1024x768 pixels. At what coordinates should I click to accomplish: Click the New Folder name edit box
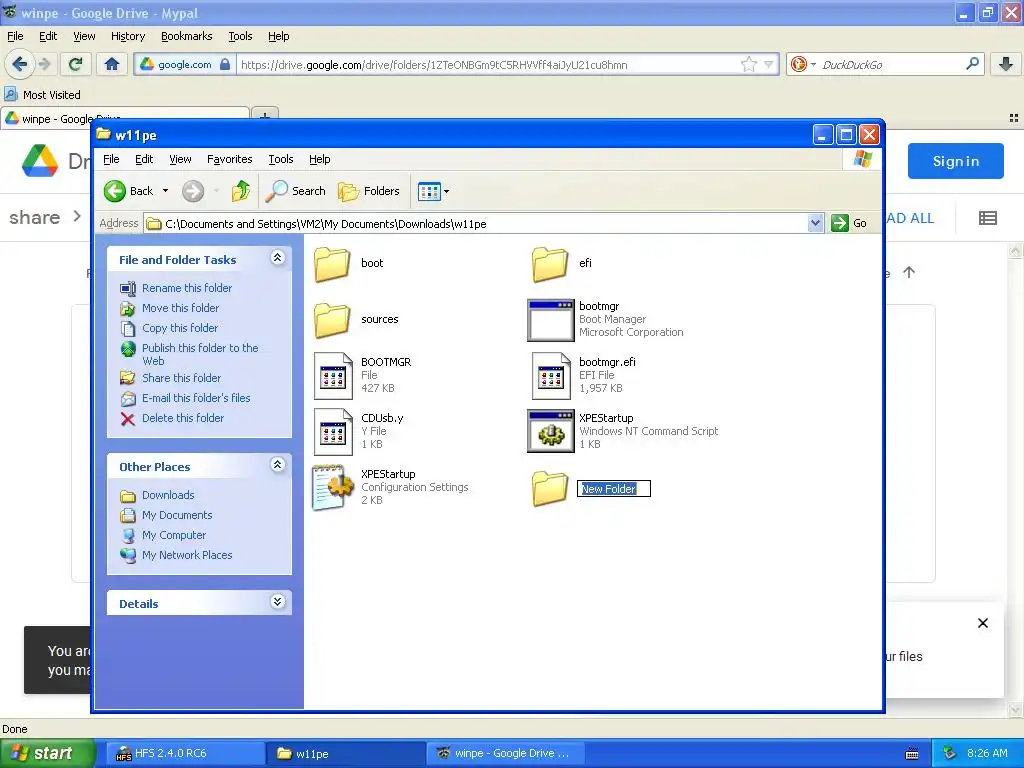(614, 488)
